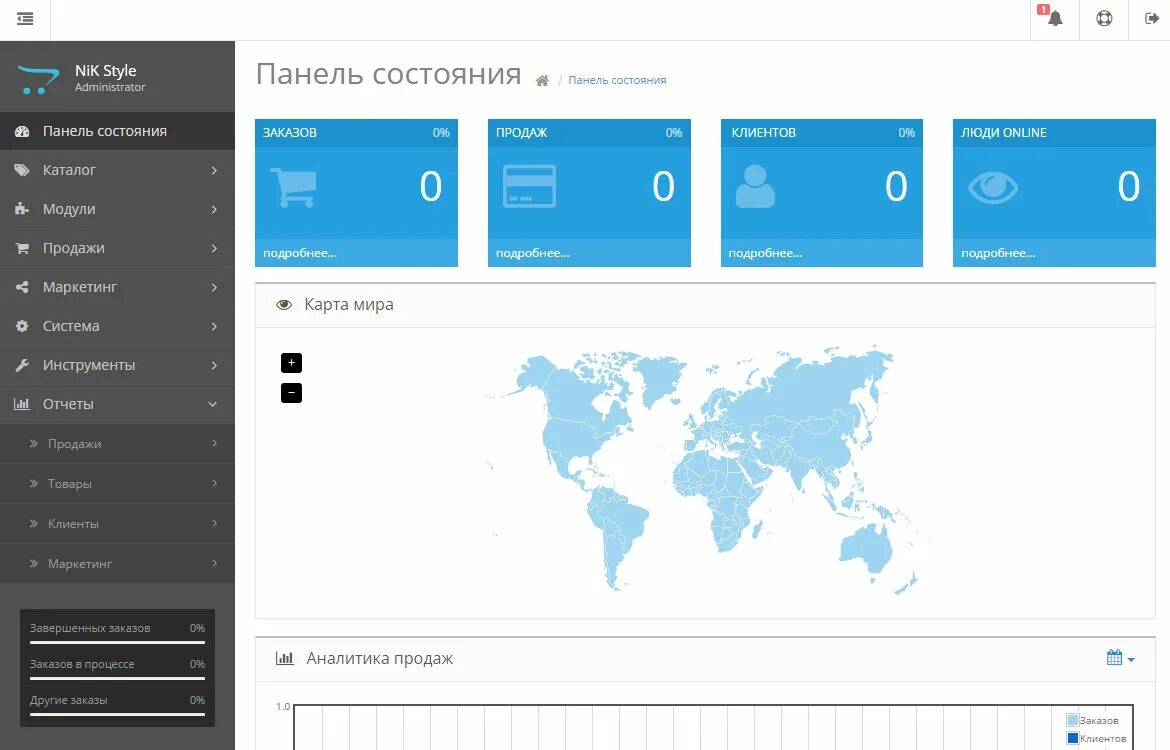1170x750 pixels.
Task: Click the light blue Заказов legend swatch
Action: 1073,720
